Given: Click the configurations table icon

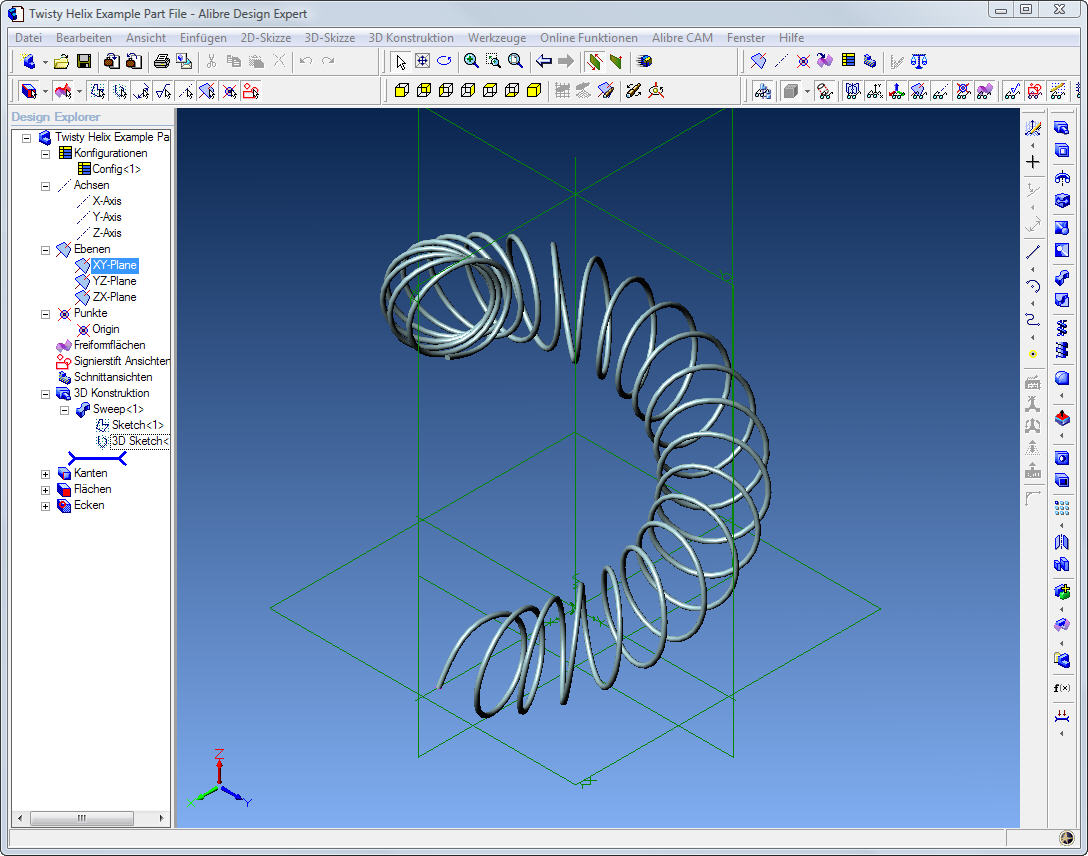Looking at the screenshot, I should 848,61.
